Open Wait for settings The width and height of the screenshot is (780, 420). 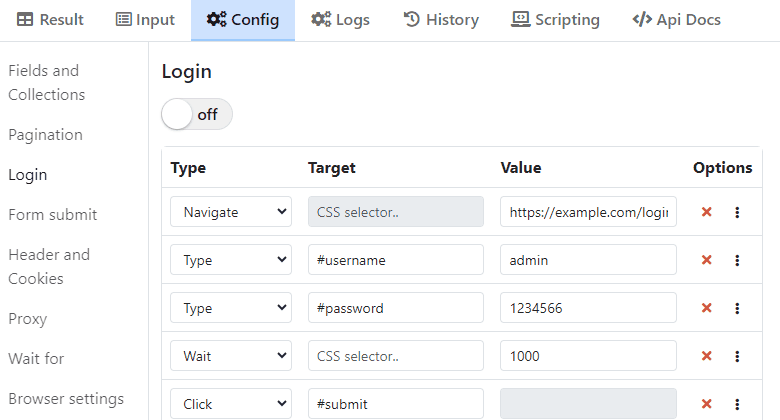[x=36, y=358]
